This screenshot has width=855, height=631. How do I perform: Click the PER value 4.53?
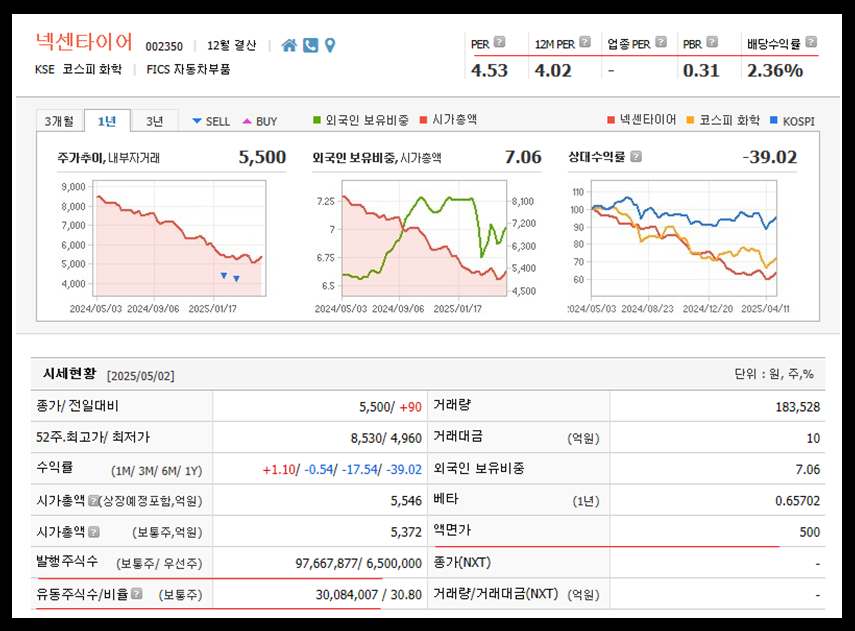click(489, 70)
